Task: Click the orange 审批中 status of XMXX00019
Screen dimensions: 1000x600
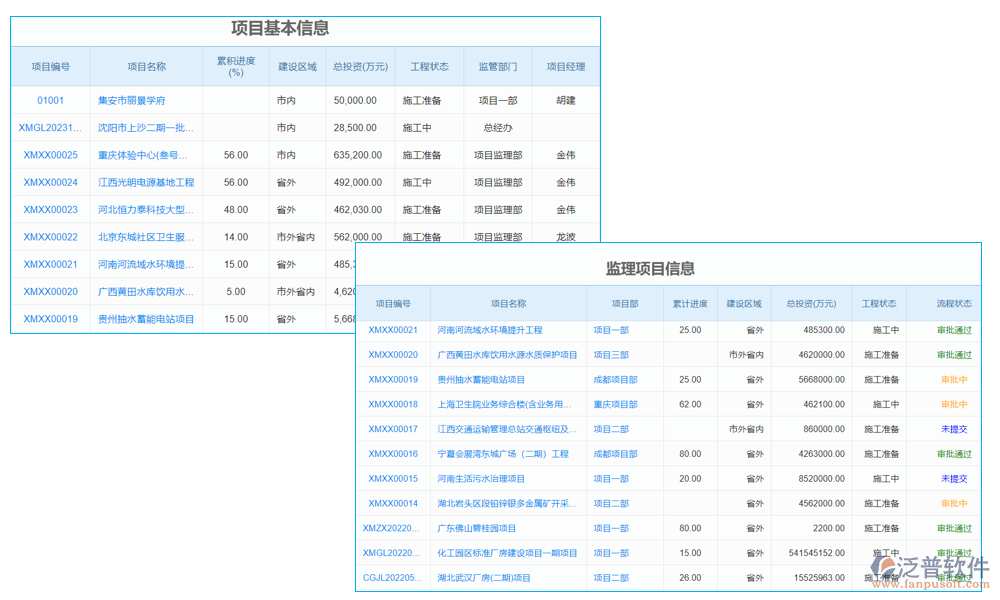Action: (x=952, y=379)
